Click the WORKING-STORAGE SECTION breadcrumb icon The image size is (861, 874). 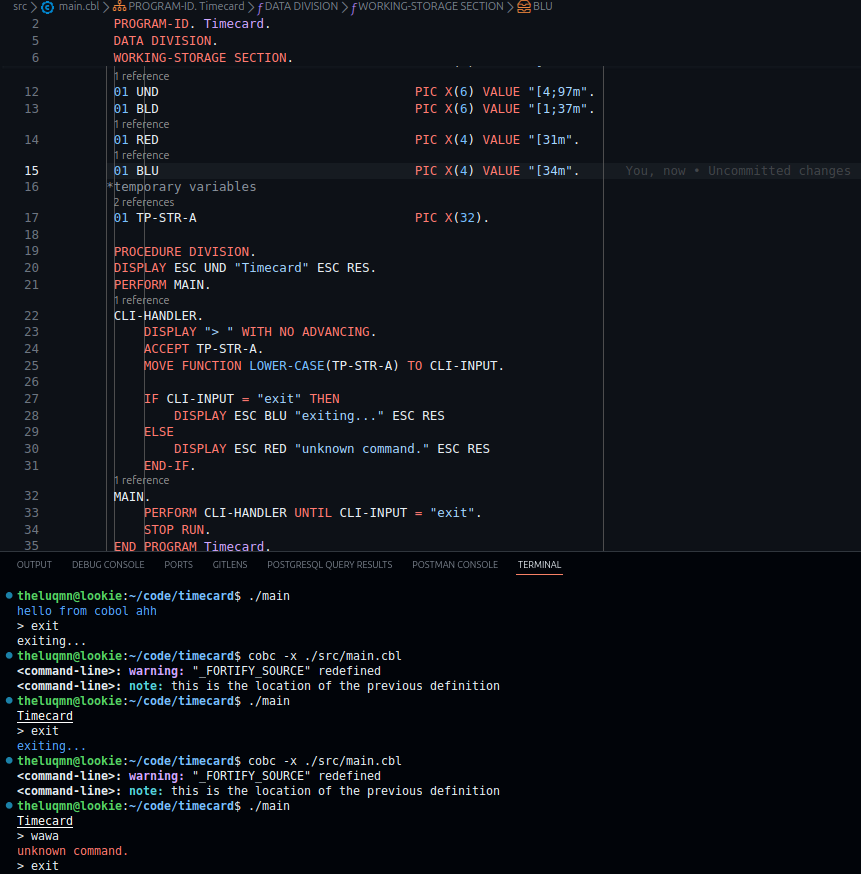(352, 7)
